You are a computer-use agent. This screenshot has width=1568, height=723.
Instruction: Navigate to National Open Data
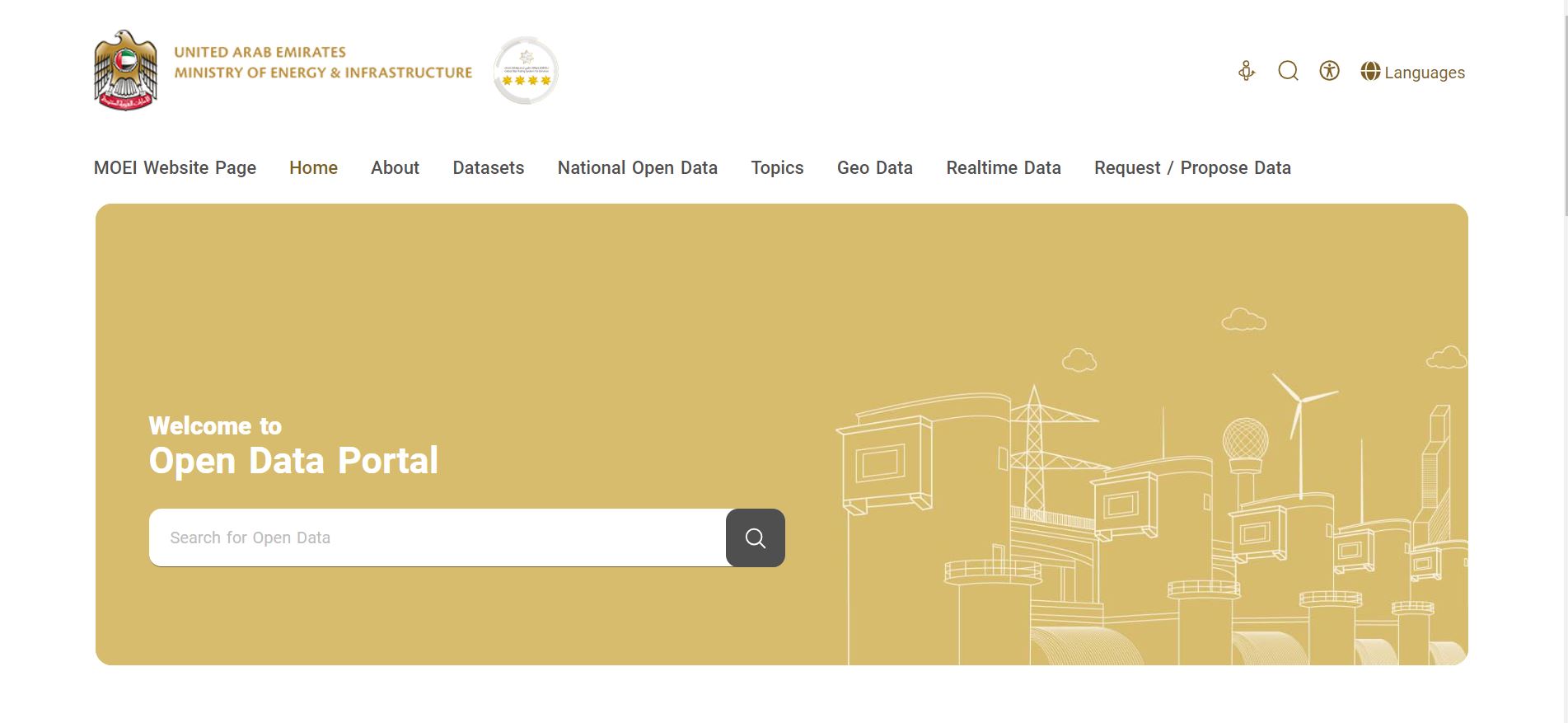(x=638, y=168)
